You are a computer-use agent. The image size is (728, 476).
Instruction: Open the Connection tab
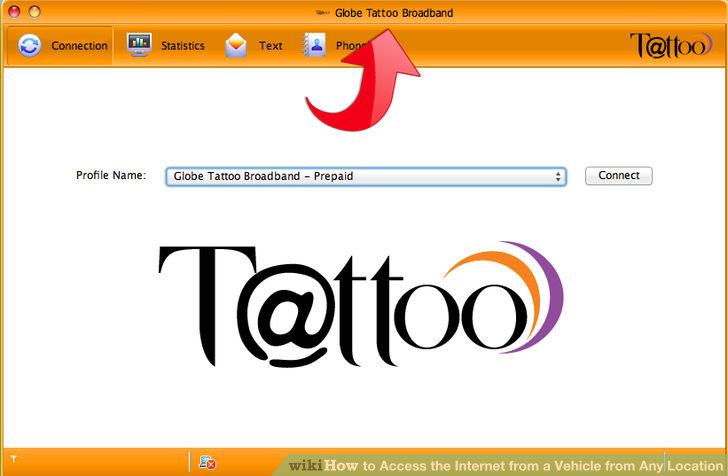coord(60,46)
